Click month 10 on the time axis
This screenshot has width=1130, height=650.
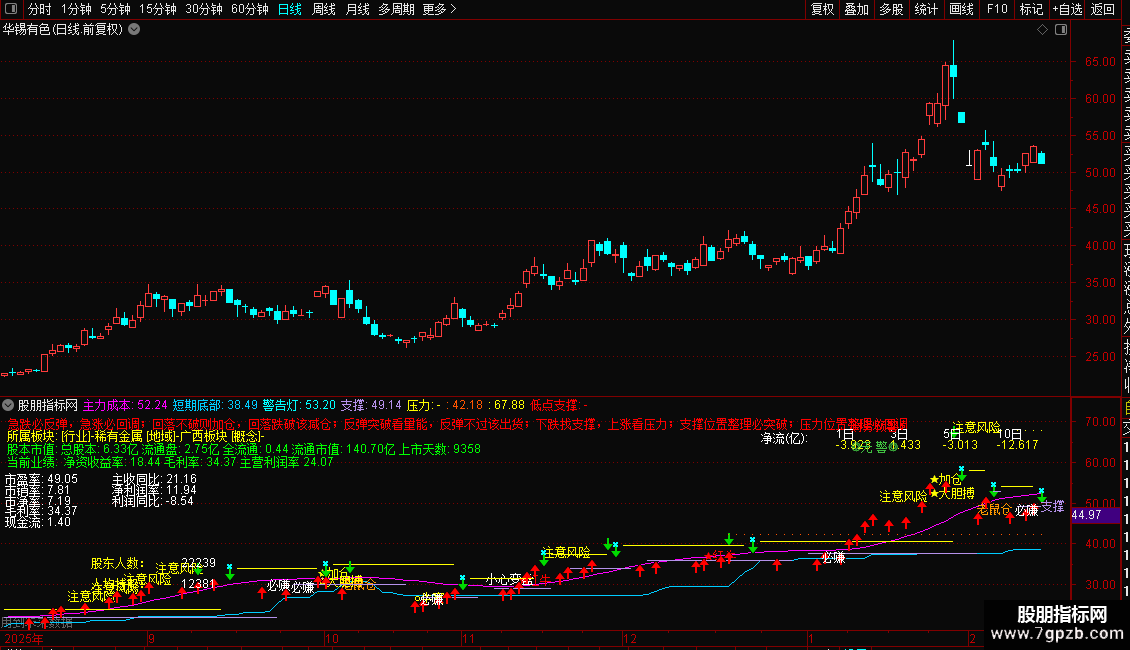[x=332, y=639]
